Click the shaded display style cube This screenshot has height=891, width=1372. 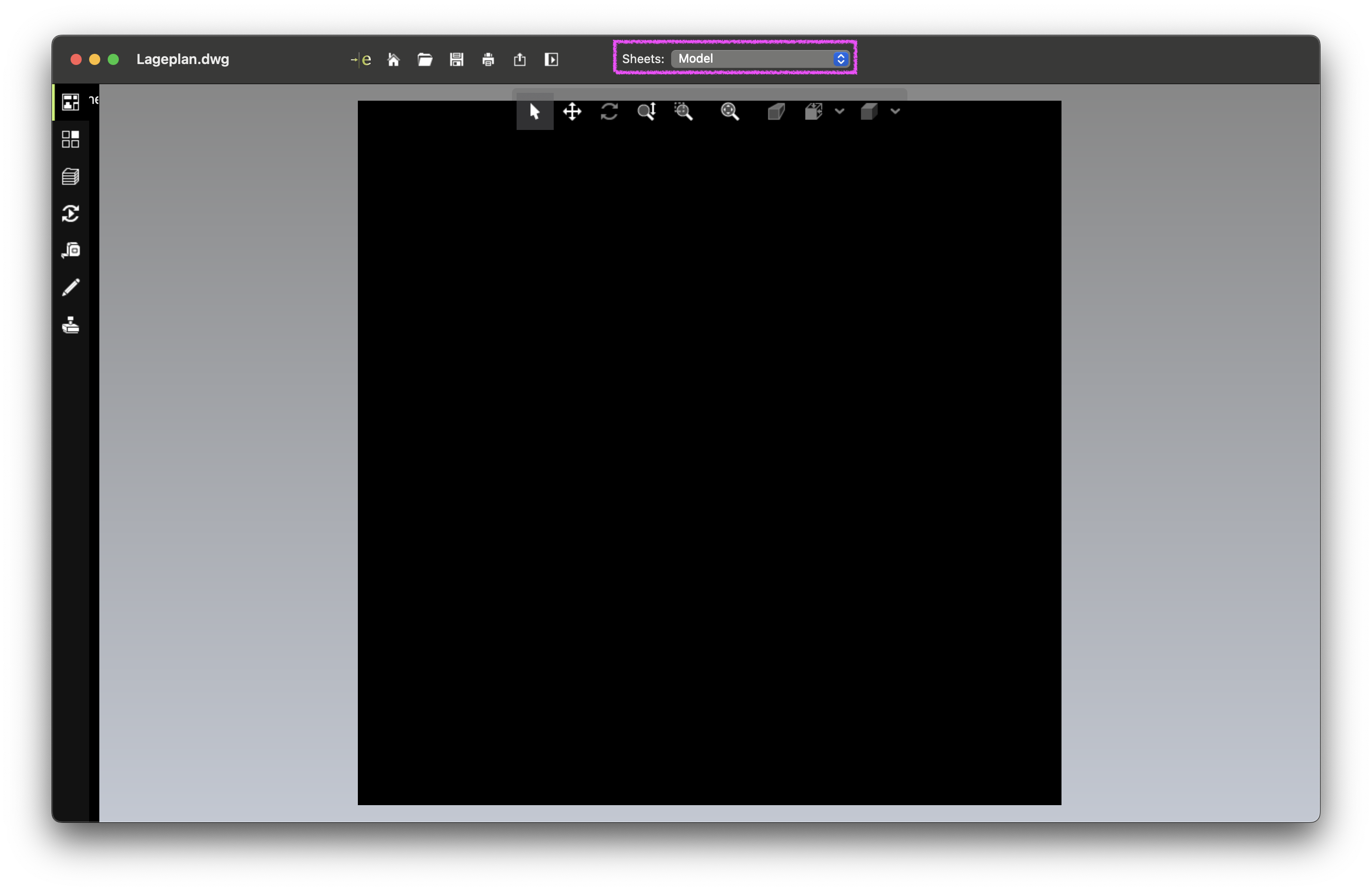pyautogui.click(x=869, y=111)
